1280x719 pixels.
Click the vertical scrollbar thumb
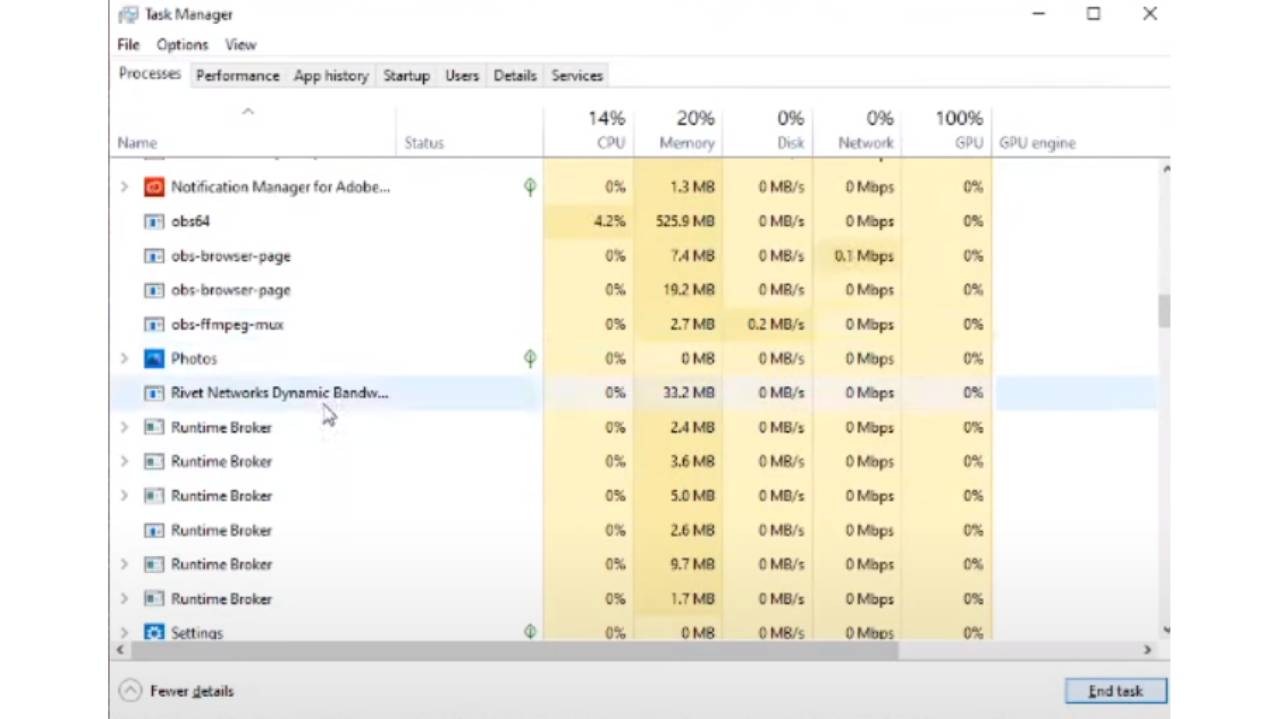click(1164, 310)
